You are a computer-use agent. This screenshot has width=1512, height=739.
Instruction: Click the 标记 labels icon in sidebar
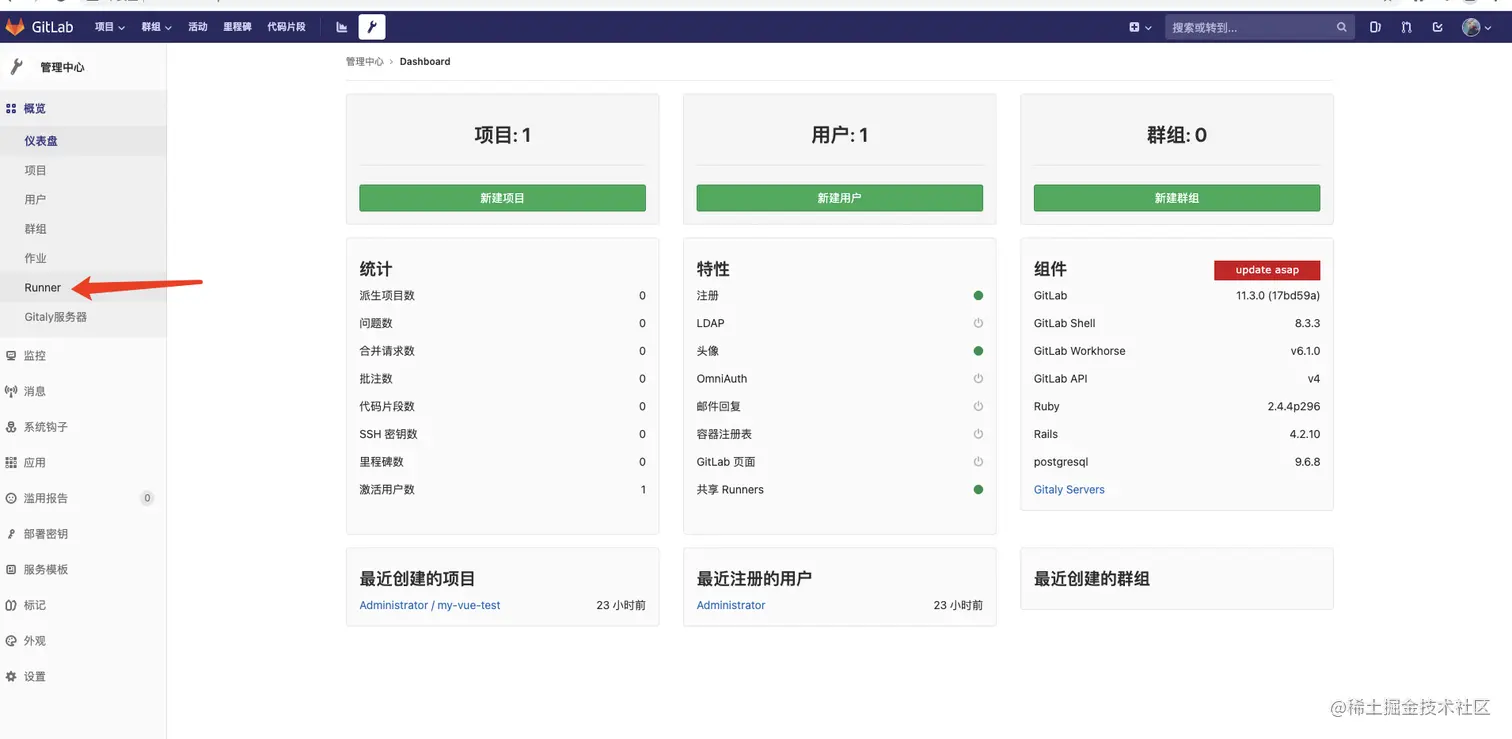11,605
